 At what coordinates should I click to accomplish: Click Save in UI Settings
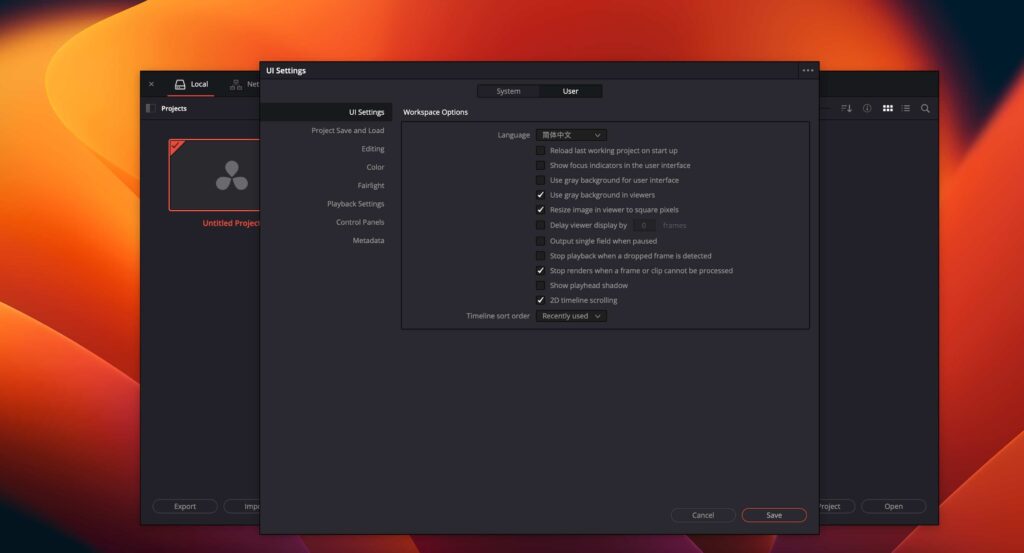click(774, 515)
